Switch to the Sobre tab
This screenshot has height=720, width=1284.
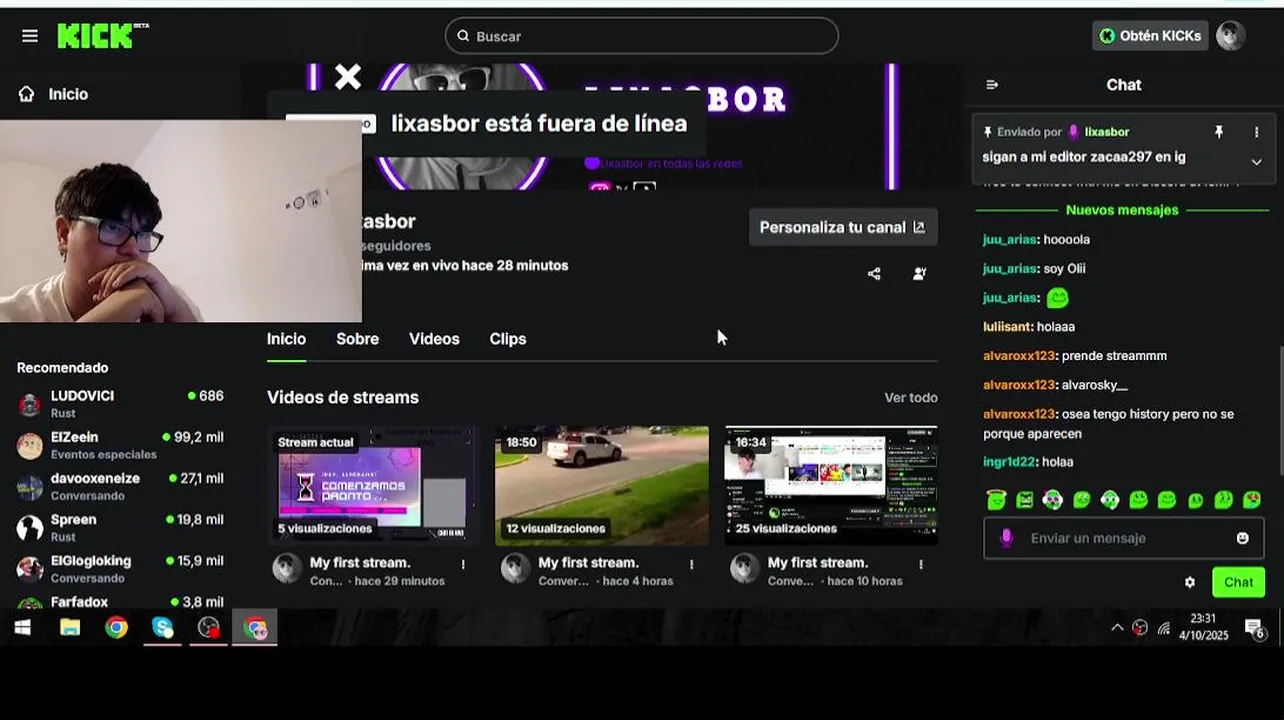coord(357,339)
